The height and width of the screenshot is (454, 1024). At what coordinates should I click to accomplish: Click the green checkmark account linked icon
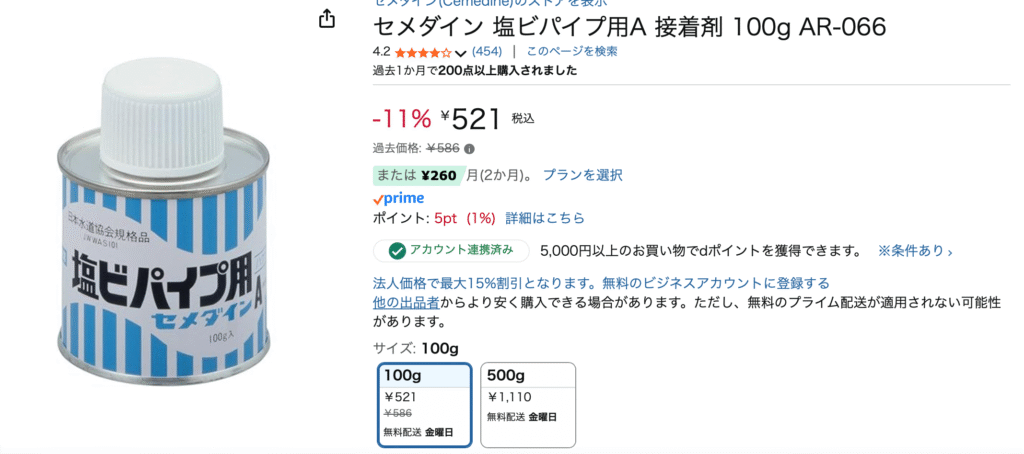pyautogui.click(x=396, y=251)
